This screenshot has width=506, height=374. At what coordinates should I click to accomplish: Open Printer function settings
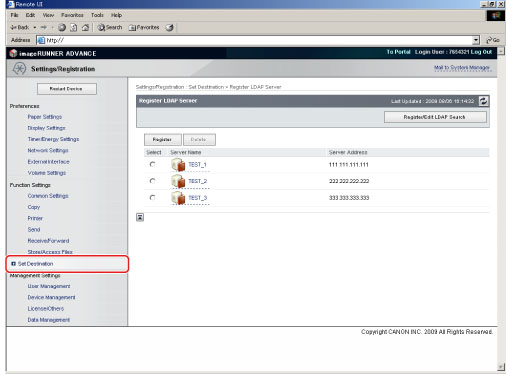(x=35, y=218)
